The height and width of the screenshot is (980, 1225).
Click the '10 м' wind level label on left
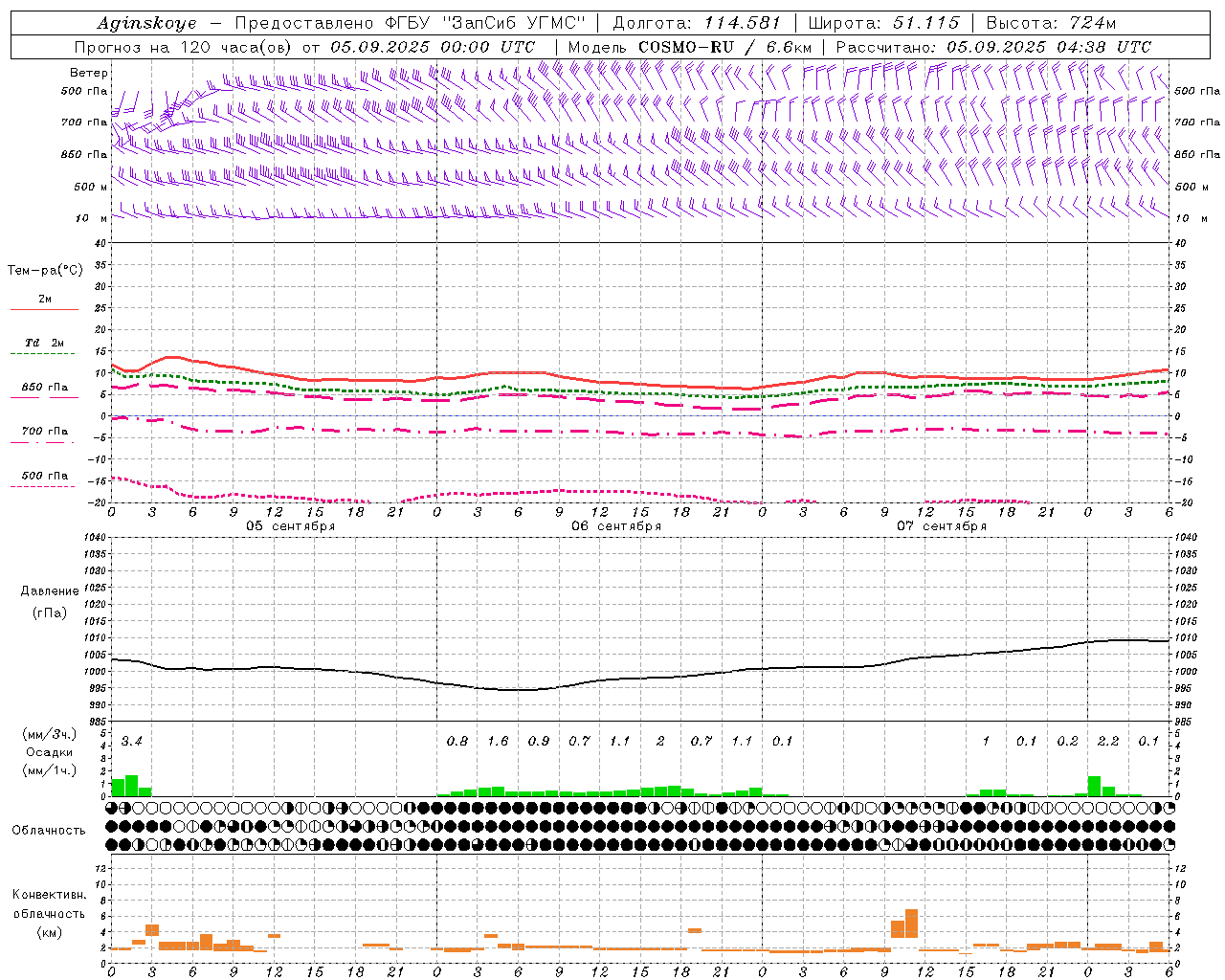[92, 218]
